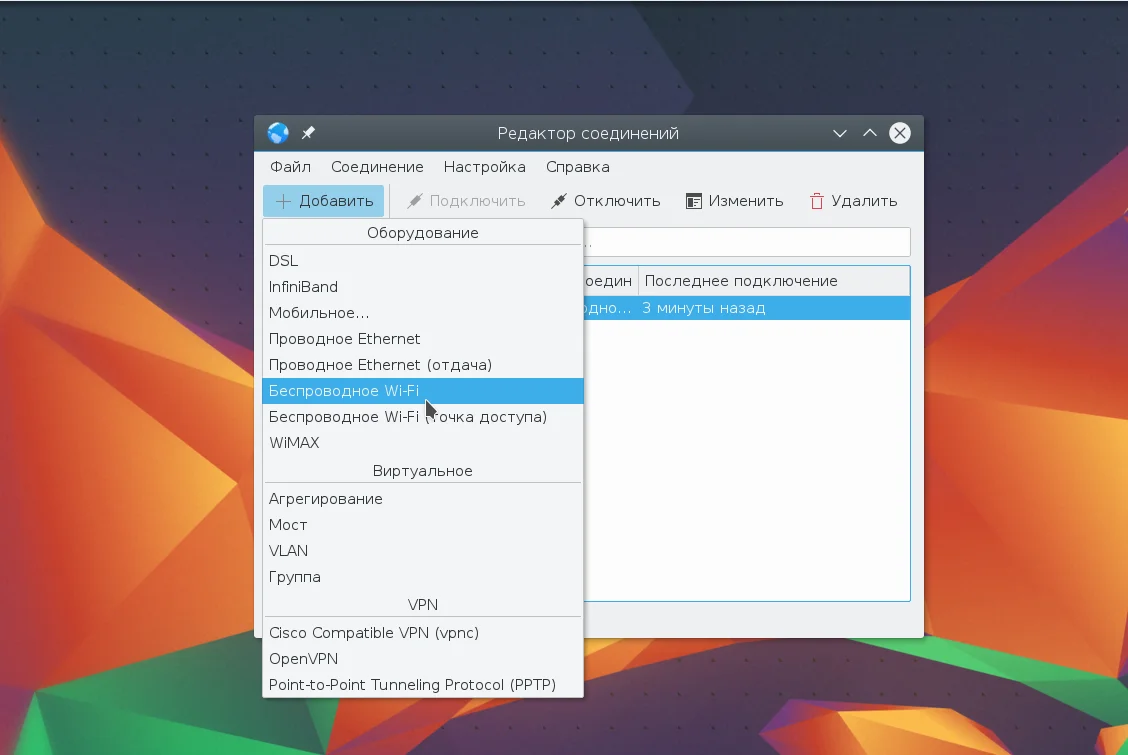Image resolution: width=1128 pixels, height=755 pixels.
Task: Choose Point-to-Point Tunneling Protocol (PPTP)
Action: pyautogui.click(x=423, y=685)
